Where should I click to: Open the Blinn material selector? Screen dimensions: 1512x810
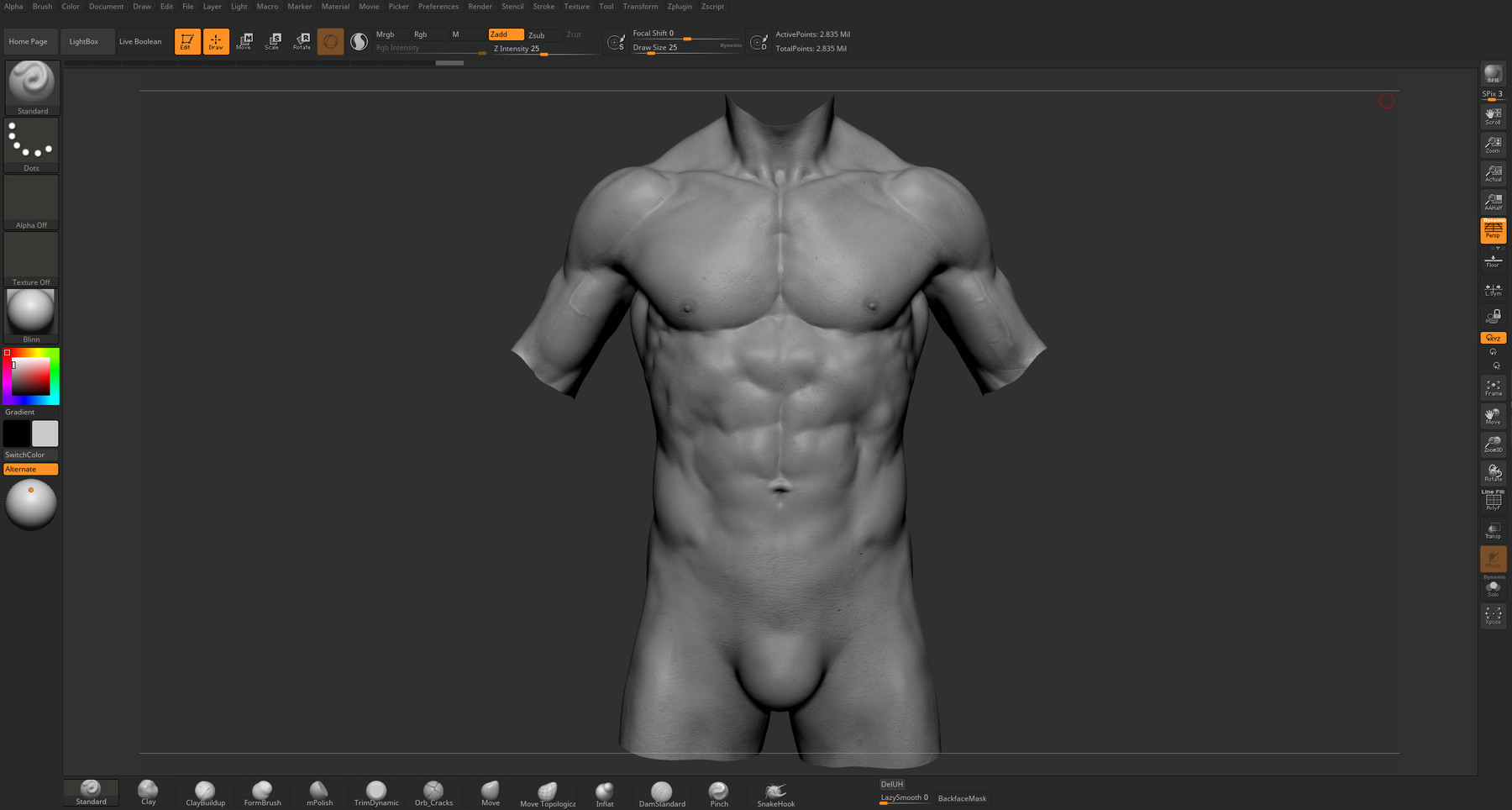pos(32,315)
